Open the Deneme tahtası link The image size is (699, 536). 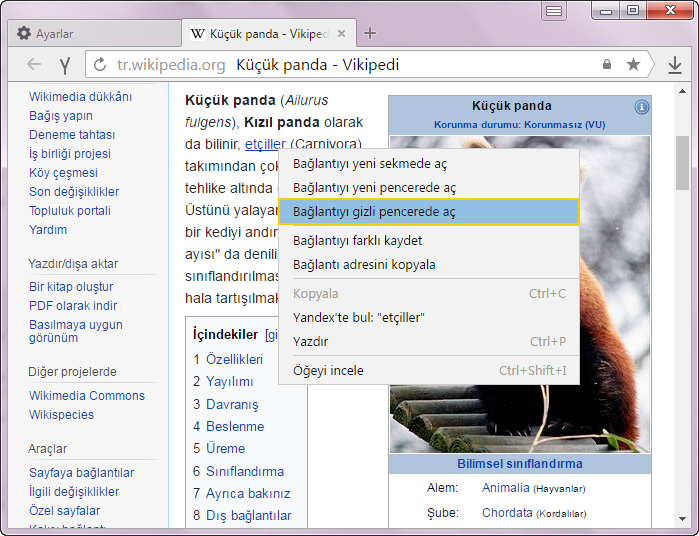click(72, 135)
